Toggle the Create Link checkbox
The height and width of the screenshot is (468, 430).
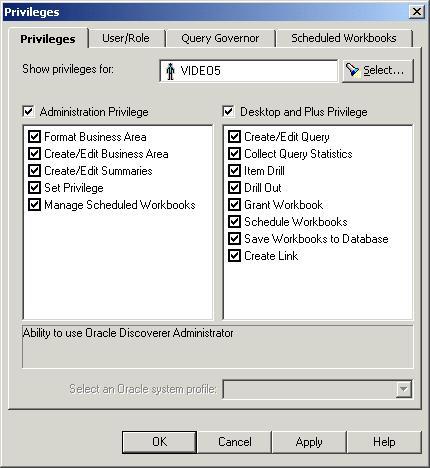click(234, 256)
